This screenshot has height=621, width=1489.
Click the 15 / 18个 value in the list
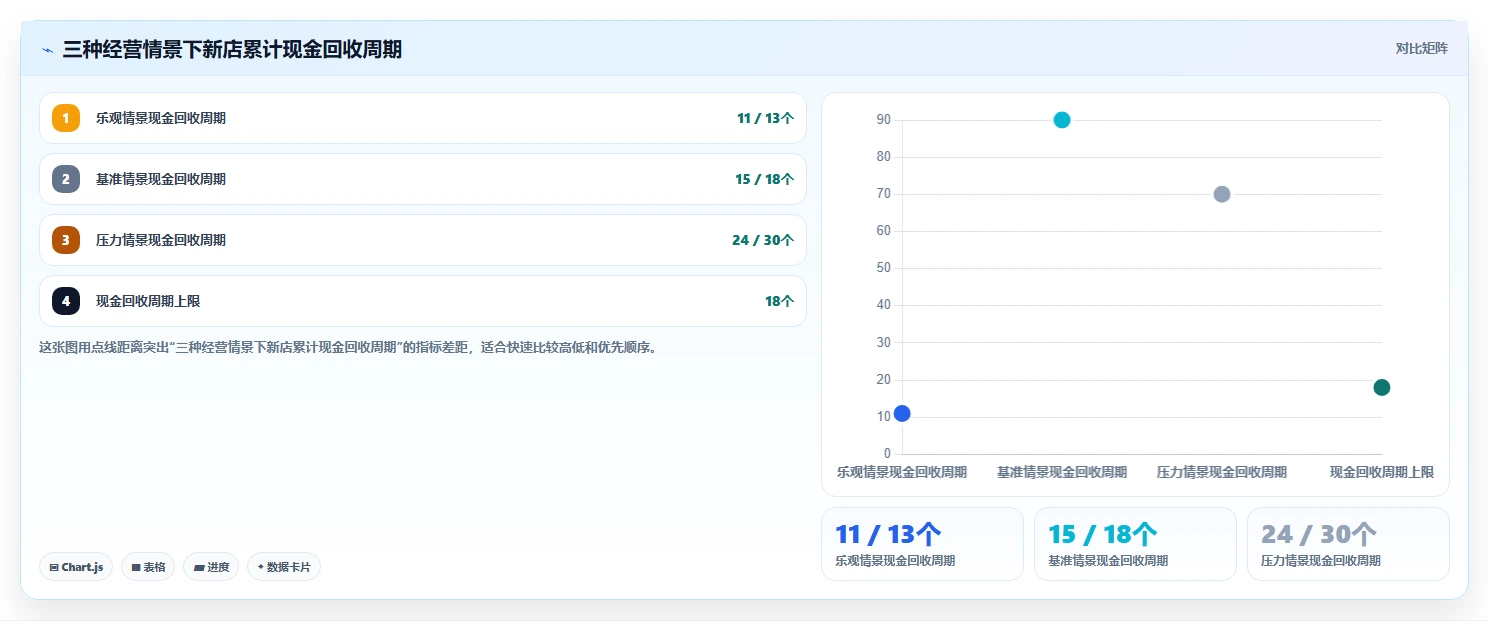click(x=764, y=179)
